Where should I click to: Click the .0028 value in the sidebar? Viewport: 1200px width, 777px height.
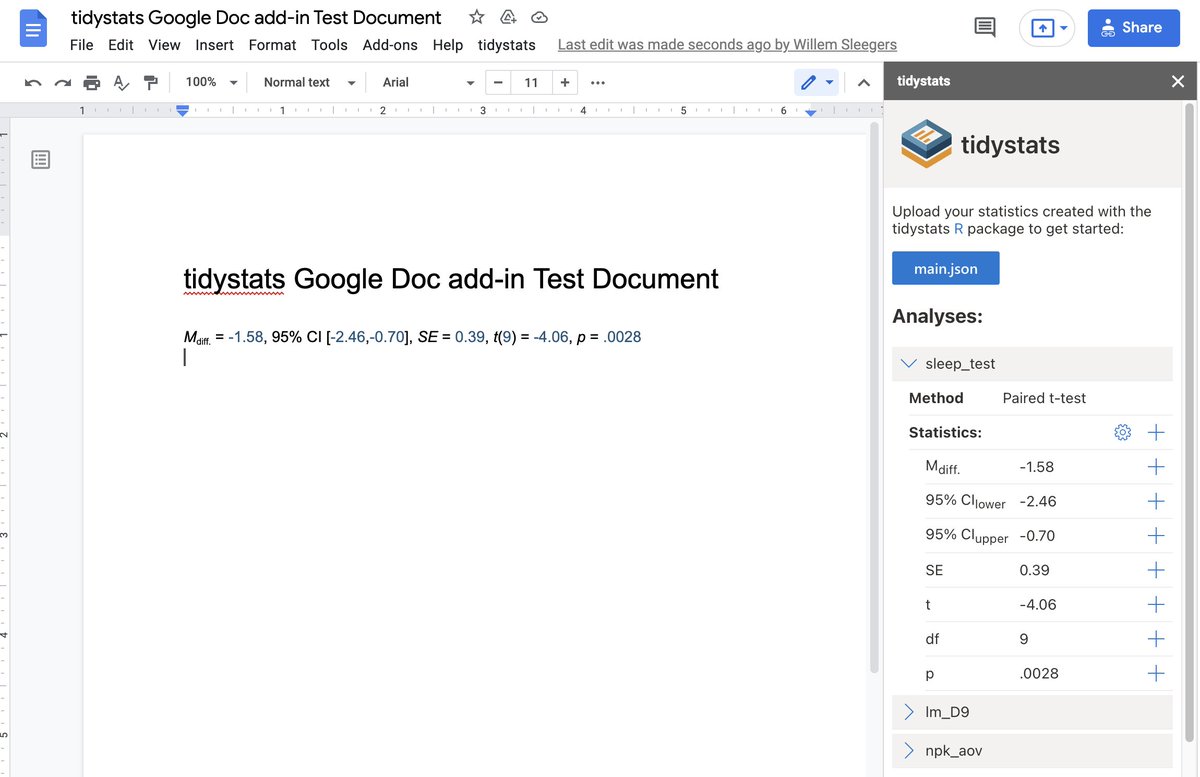tap(1039, 673)
